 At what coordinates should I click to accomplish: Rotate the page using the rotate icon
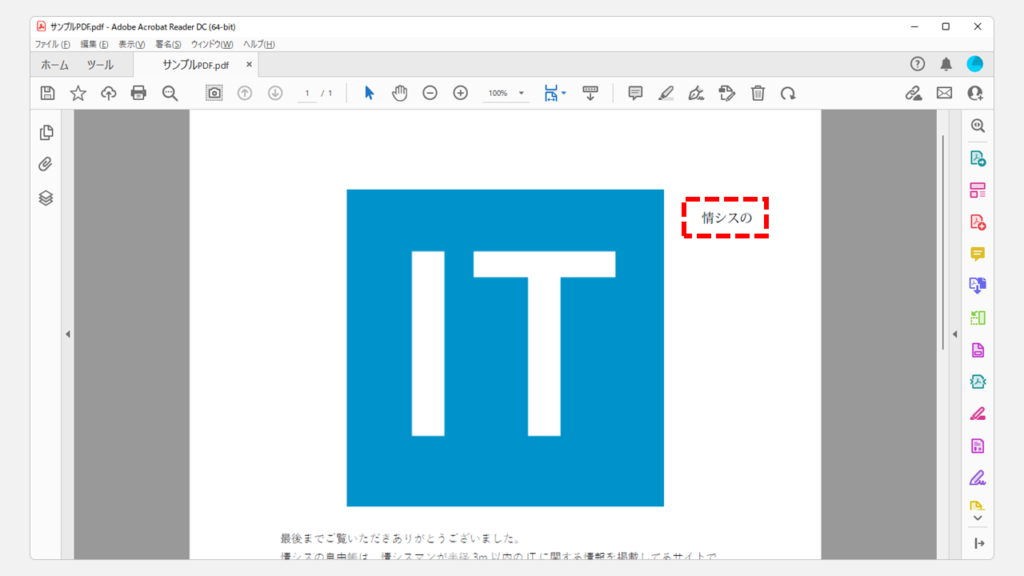click(788, 93)
